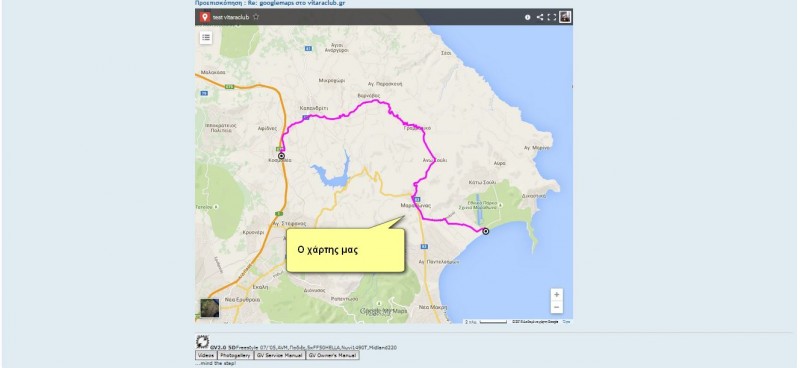Click the yellow Ο χάρτης μας callout
Viewport: 800px width, 368px height.
click(x=345, y=250)
